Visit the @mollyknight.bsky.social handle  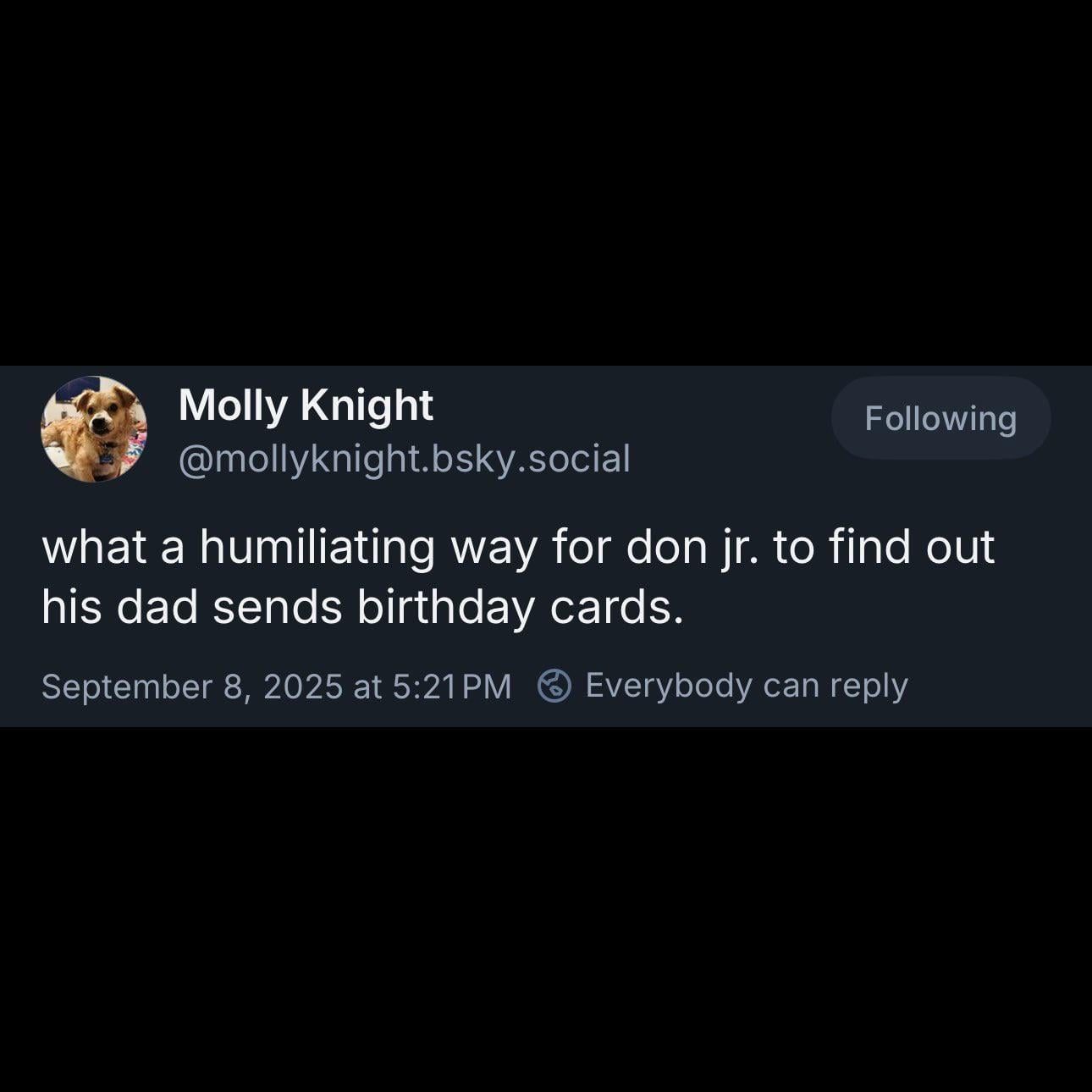(x=404, y=458)
